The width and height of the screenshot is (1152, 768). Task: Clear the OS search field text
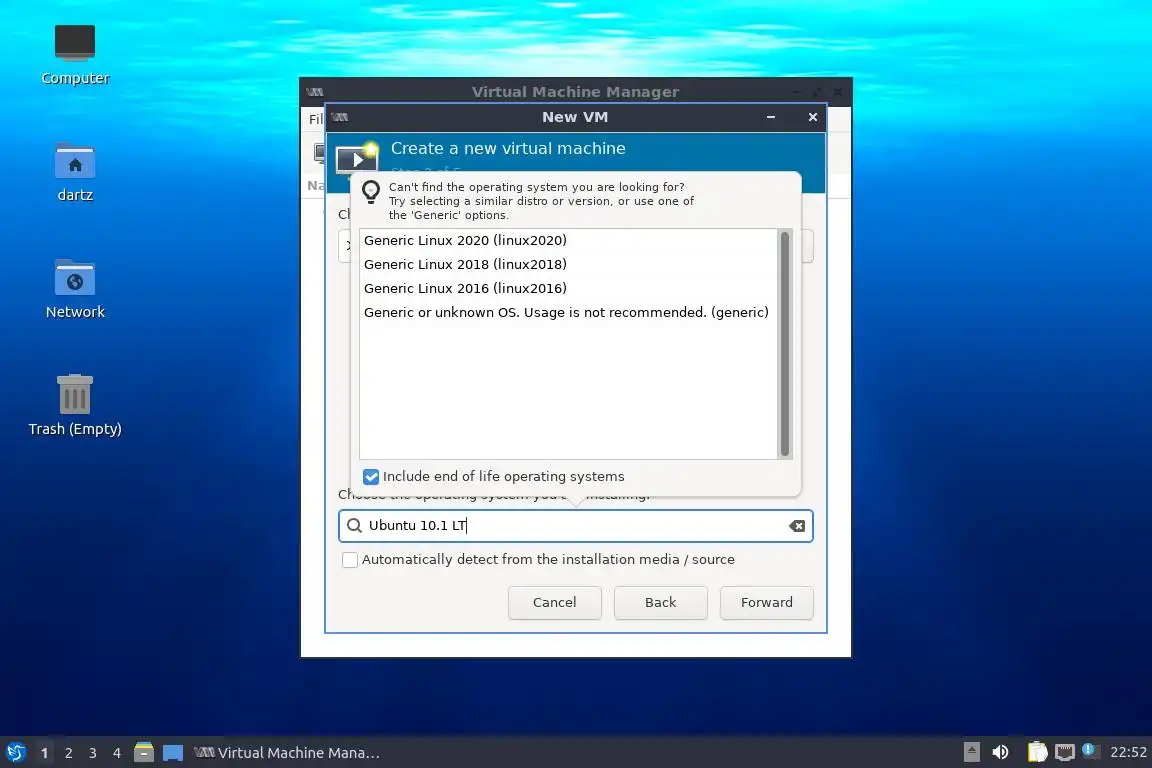click(x=796, y=525)
